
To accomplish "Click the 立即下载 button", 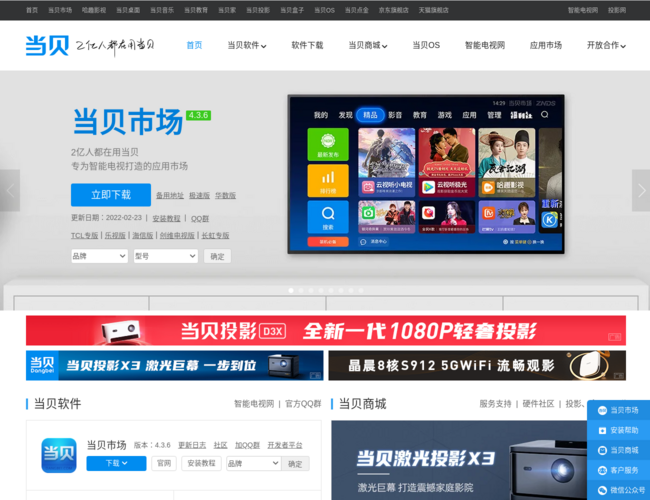I will [110, 195].
